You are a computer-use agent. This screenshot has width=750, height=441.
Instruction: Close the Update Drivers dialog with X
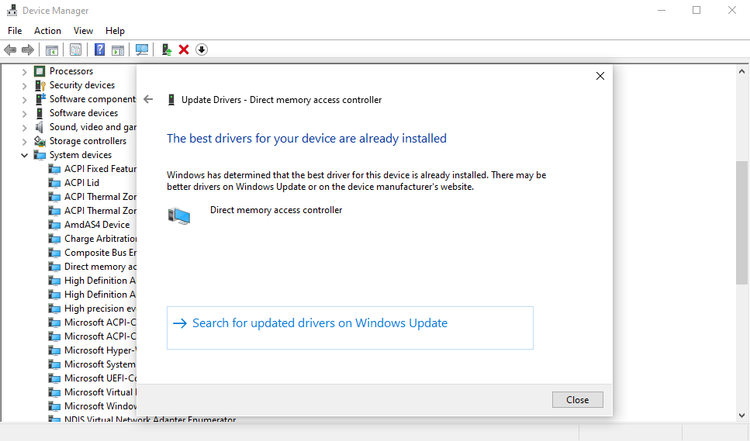pos(600,76)
